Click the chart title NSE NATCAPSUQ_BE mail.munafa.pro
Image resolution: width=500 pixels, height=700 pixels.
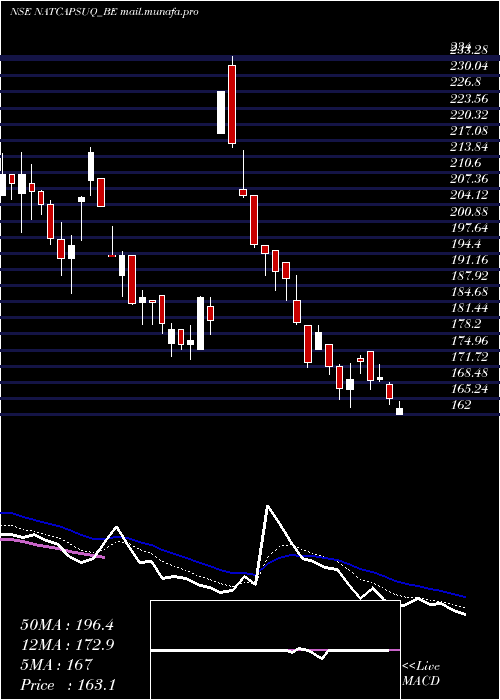click(x=104, y=12)
